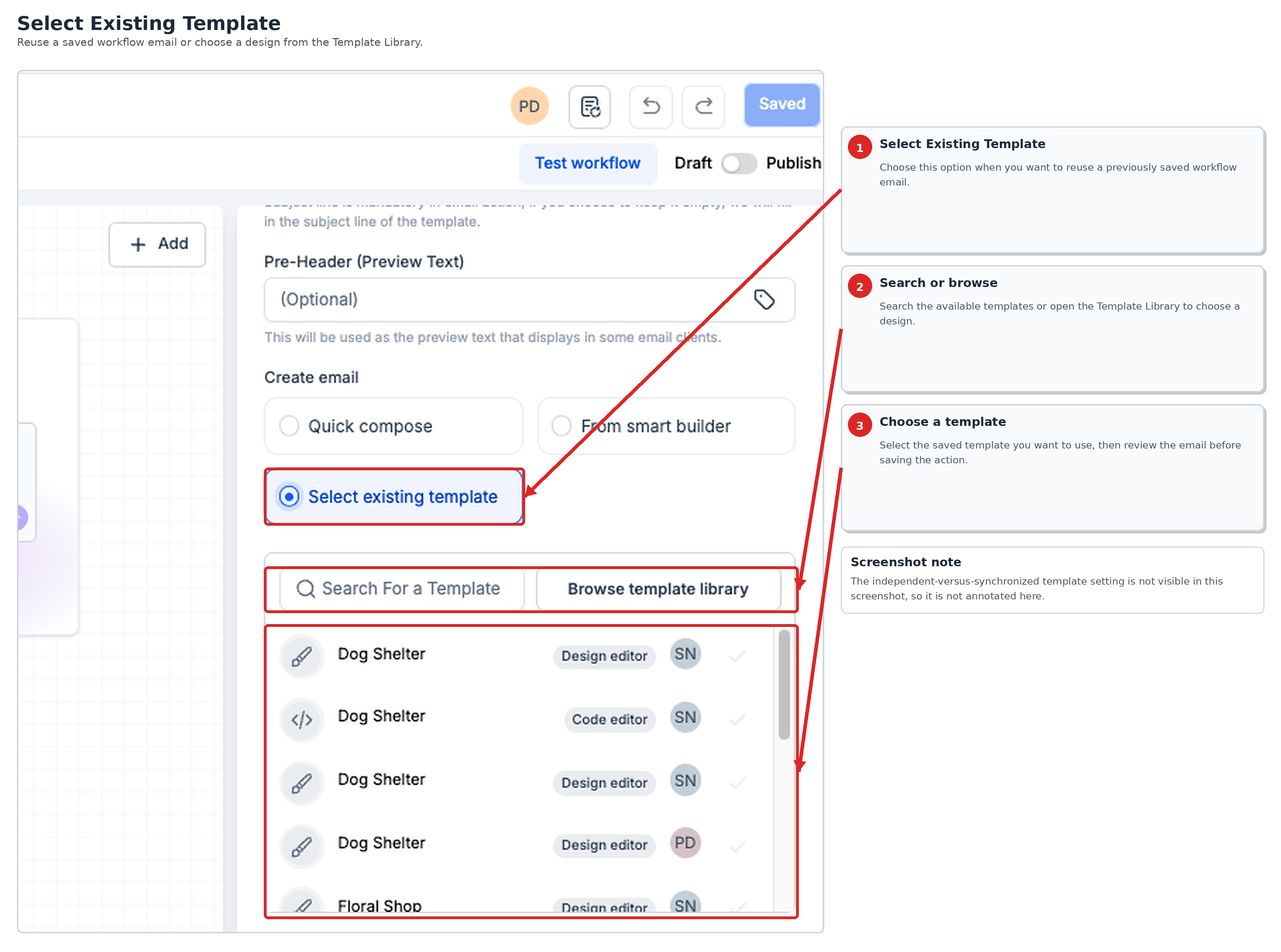Image resolution: width=1281 pixels, height=952 pixels.
Task: Click PD avatar on Dog Shelter row
Action: pos(685,843)
